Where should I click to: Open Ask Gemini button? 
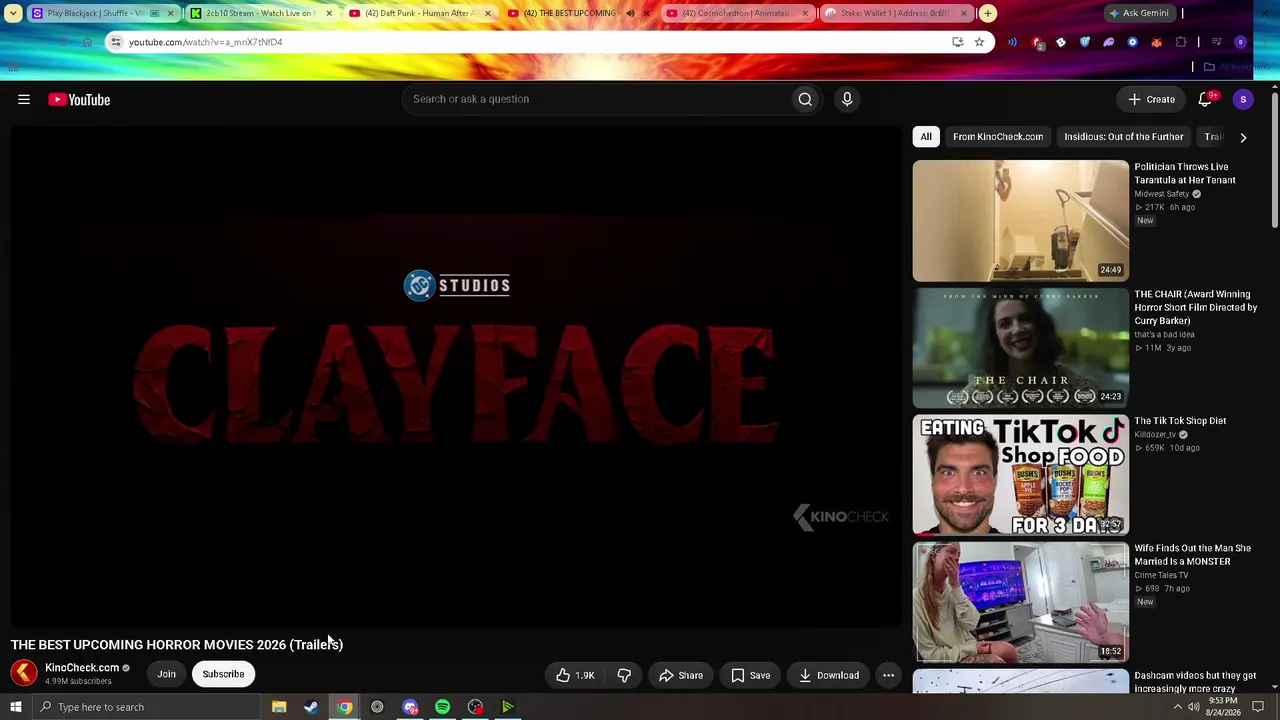(1139, 13)
